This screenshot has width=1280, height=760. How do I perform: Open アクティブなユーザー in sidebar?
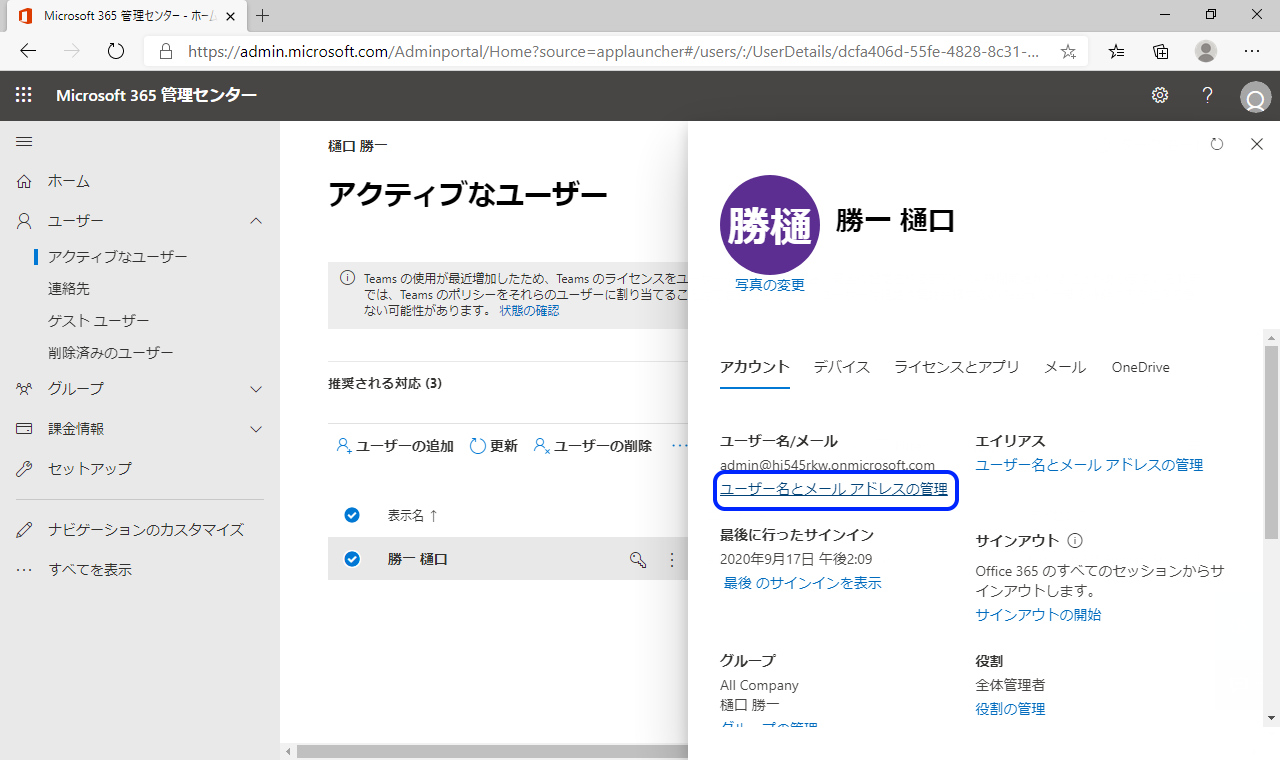118,257
